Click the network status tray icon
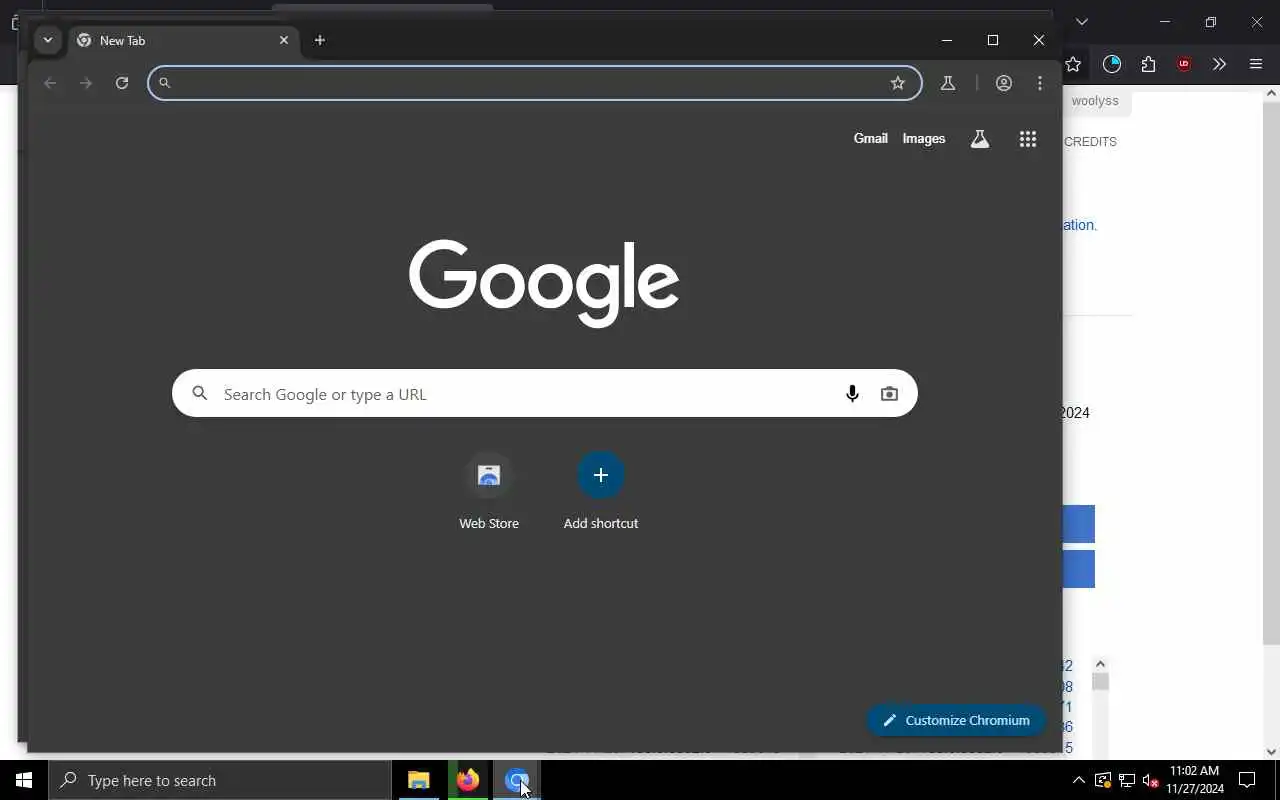The image size is (1280, 800). click(x=1127, y=780)
